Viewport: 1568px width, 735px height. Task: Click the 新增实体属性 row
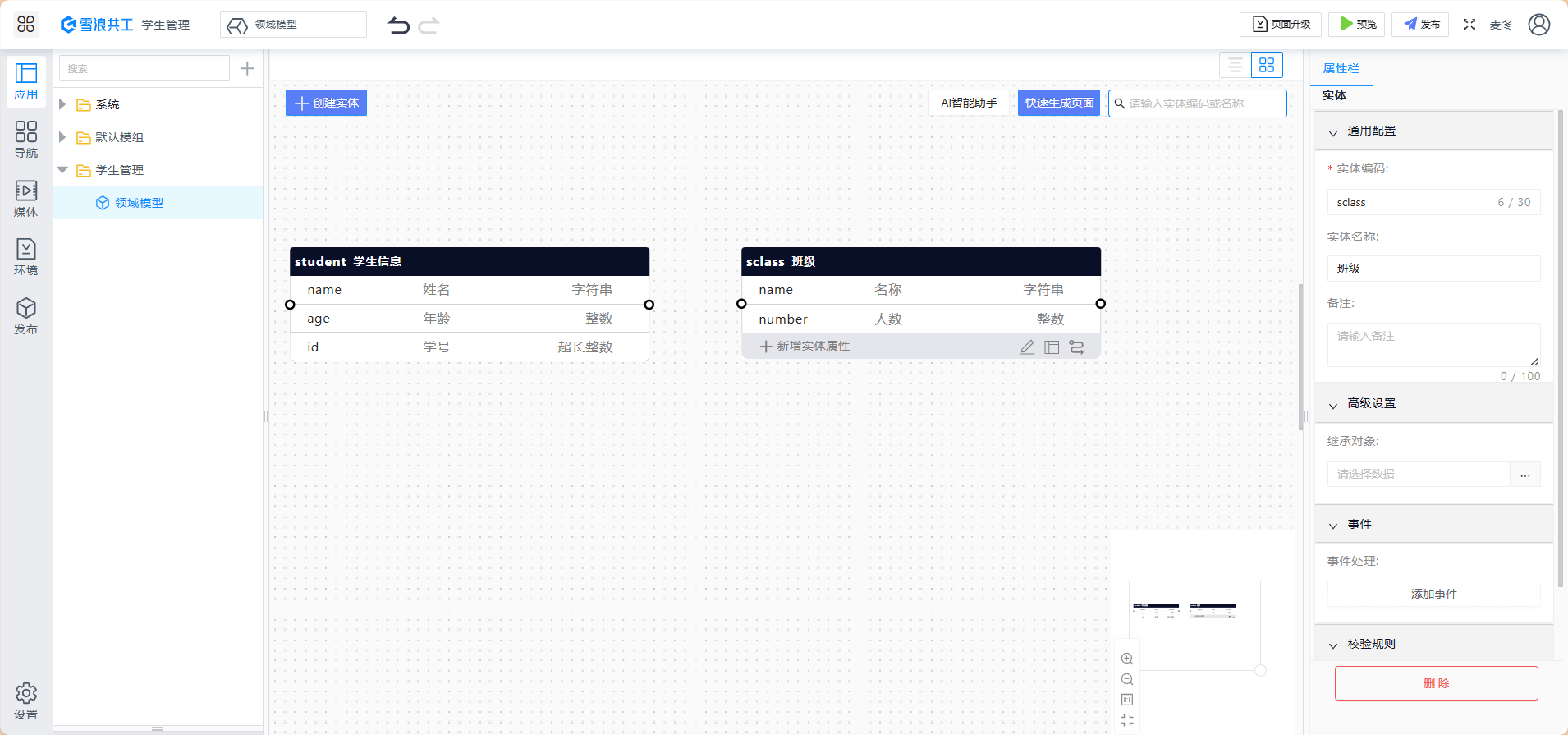pos(921,347)
